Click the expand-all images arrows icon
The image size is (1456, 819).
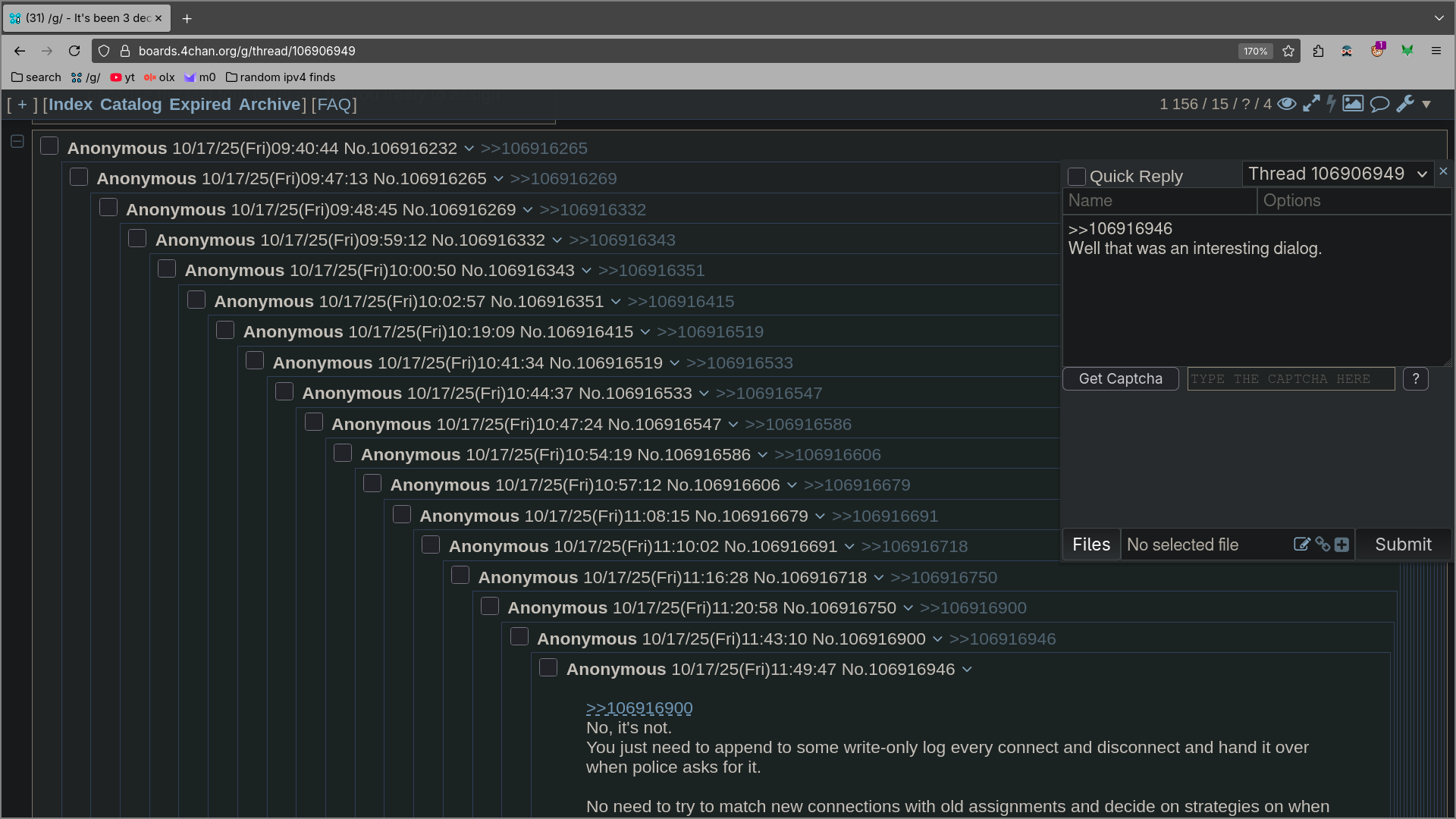click(1311, 104)
